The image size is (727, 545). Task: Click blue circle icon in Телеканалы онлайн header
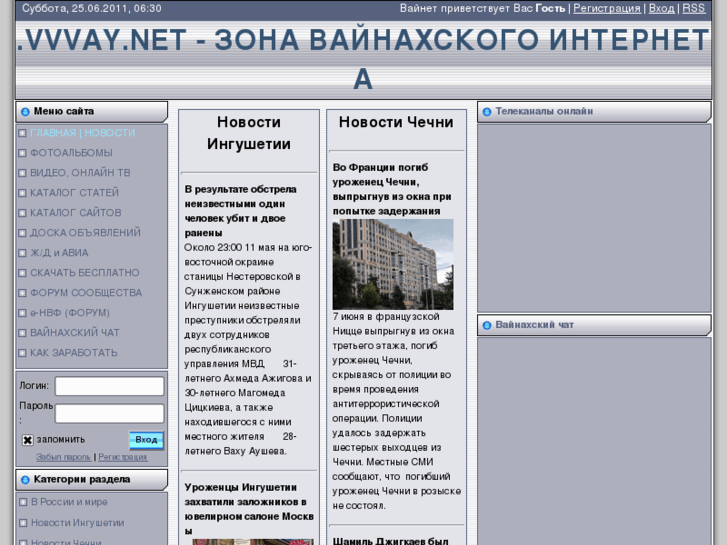tap(487, 112)
